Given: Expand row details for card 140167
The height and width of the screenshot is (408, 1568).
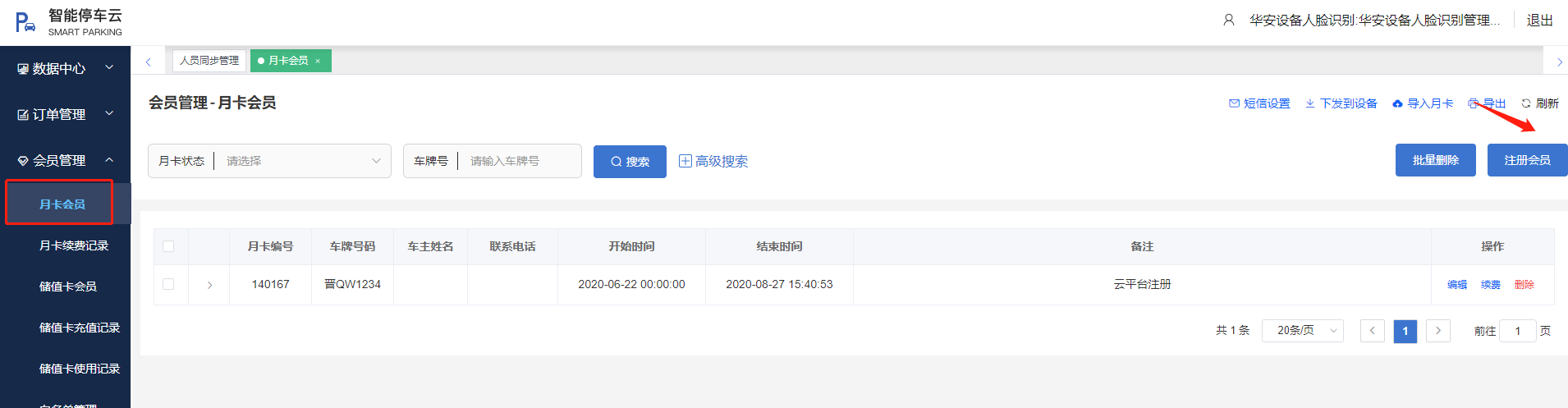Looking at the screenshot, I should (x=209, y=285).
